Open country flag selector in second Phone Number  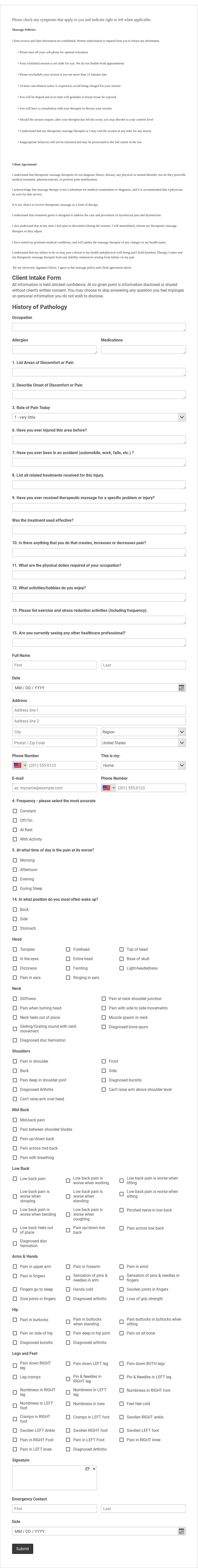tap(108, 788)
